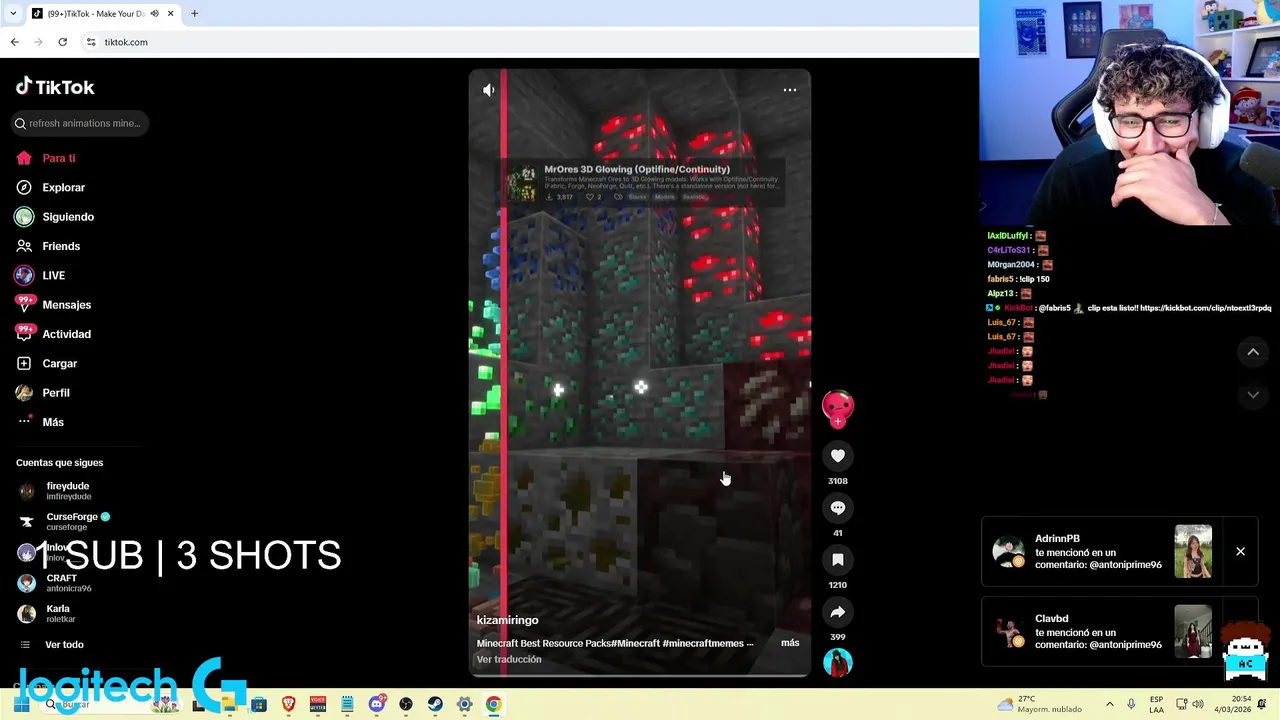The image size is (1280, 720).
Task: Click 'Ver traducción' under the caption
Action: coord(509,659)
